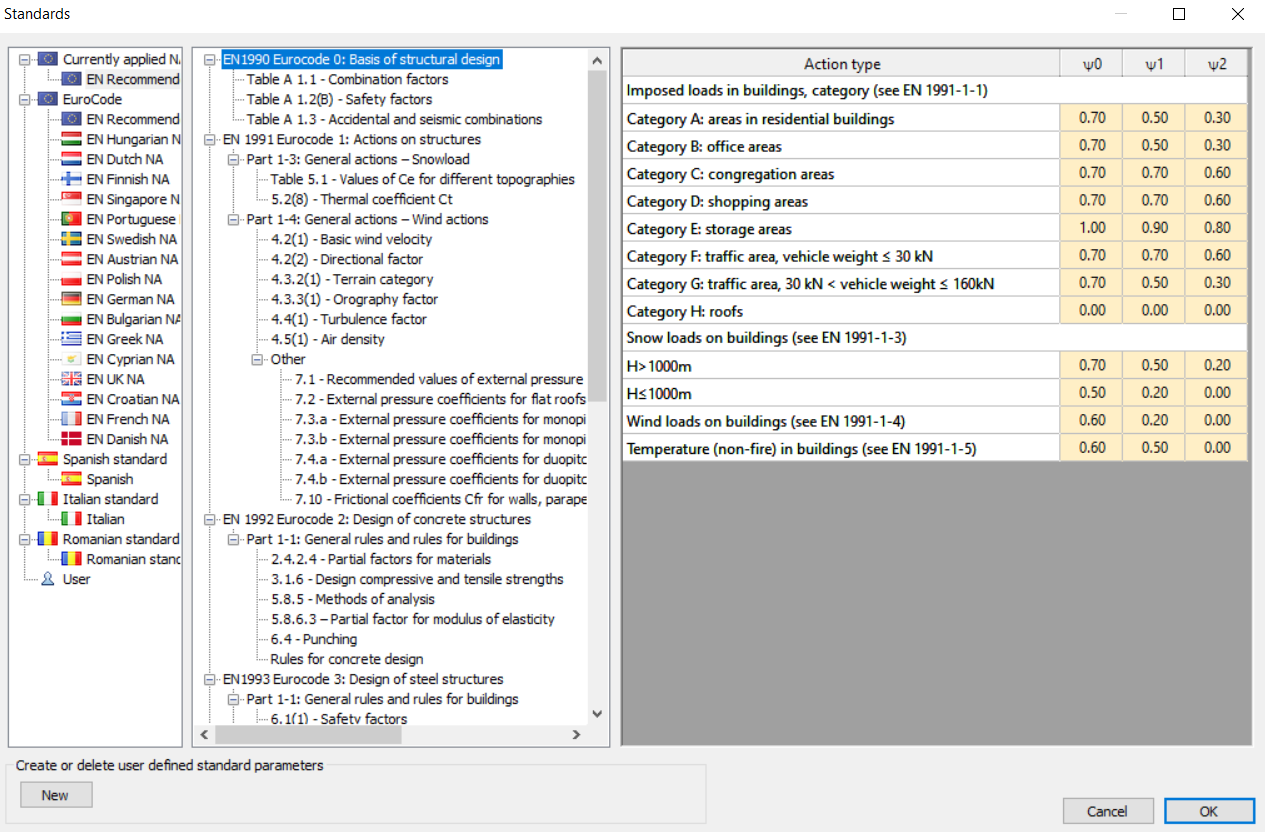Select 6.4 Punching tree item
Image resolution: width=1265 pixels, height=832 pixels.
(x=313, y=639)
